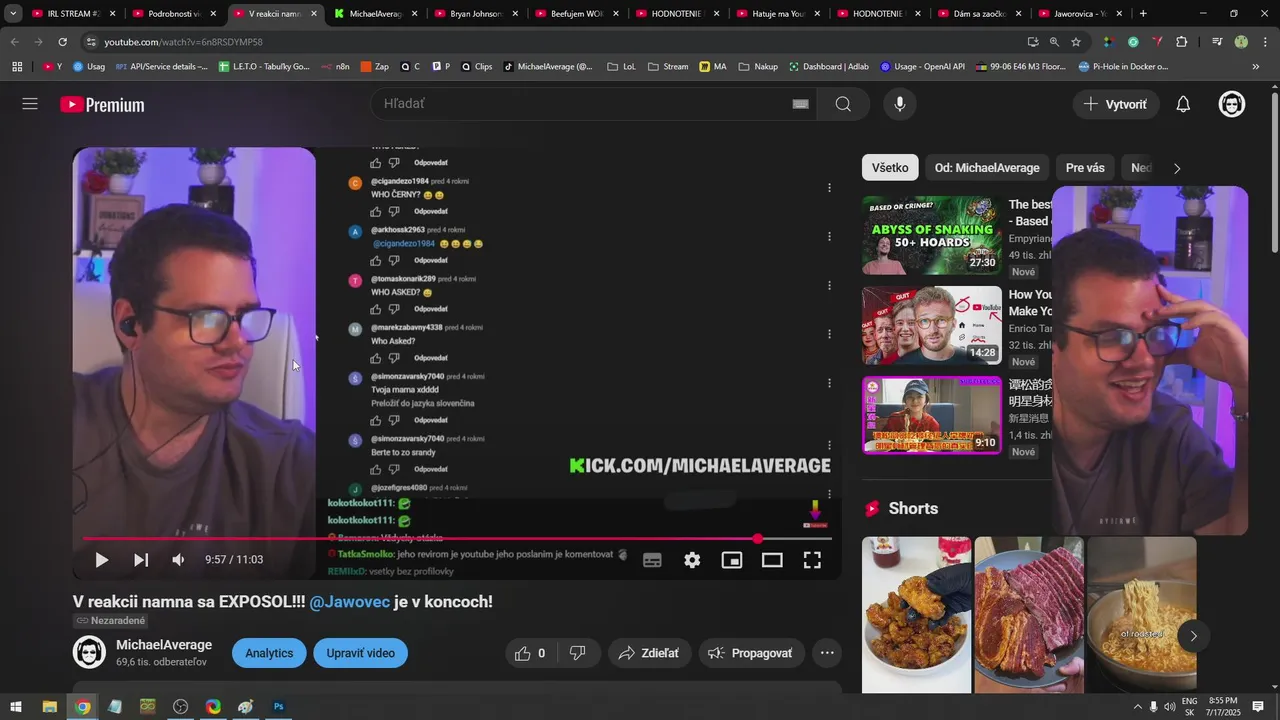This screenshot has width=1280, height=720.
Task: Enter full screen mode
Action: point(812,561)
